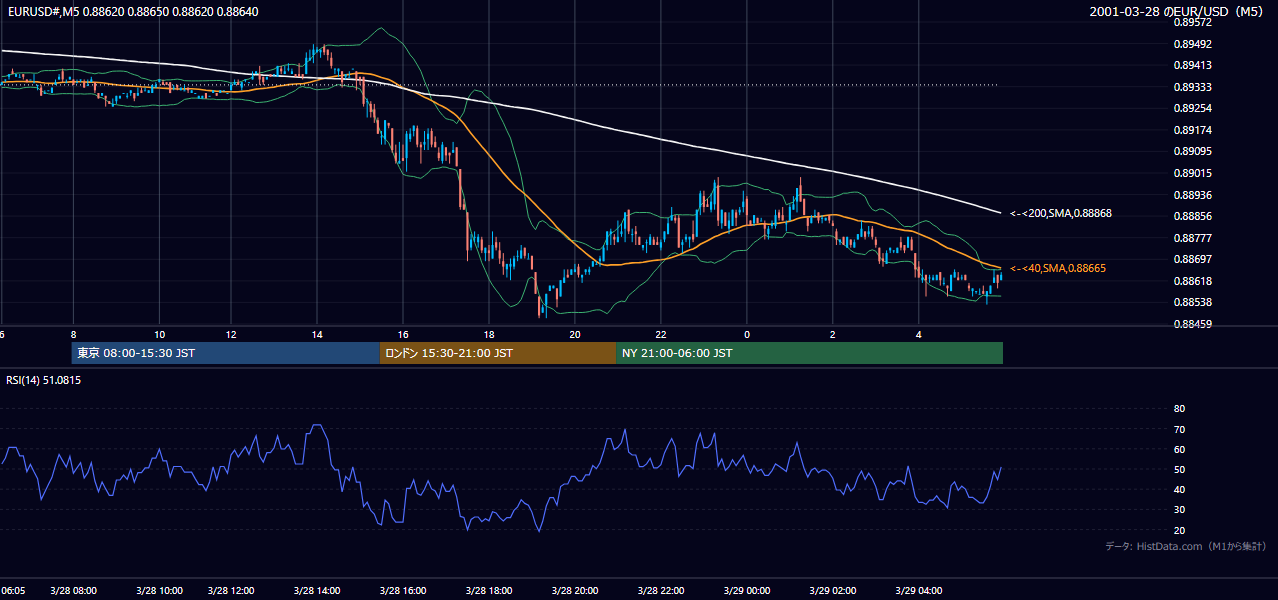Click hour marker 8 under price chart
The image size is (1278, 600).
[x=74, y=334]
